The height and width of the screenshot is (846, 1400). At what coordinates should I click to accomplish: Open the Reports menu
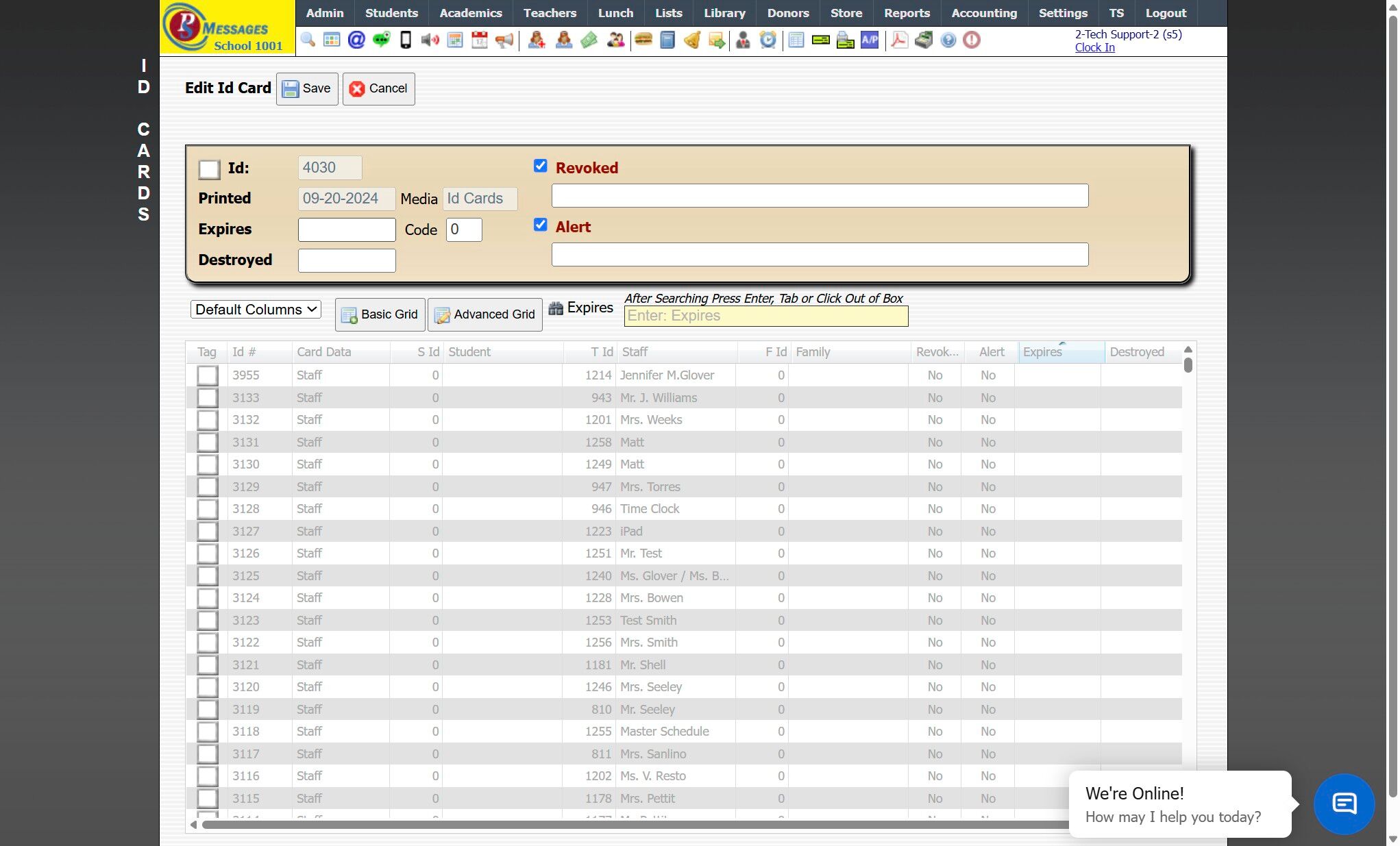click(907, 13)
